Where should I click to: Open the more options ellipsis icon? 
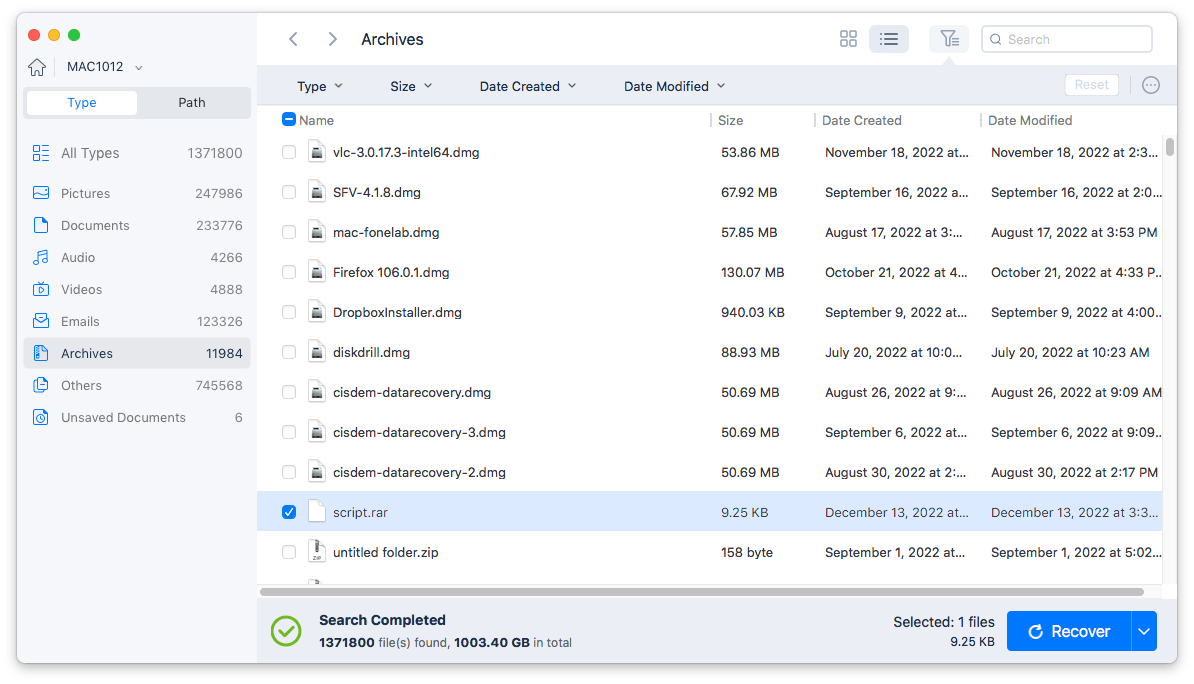(1151, 85)
